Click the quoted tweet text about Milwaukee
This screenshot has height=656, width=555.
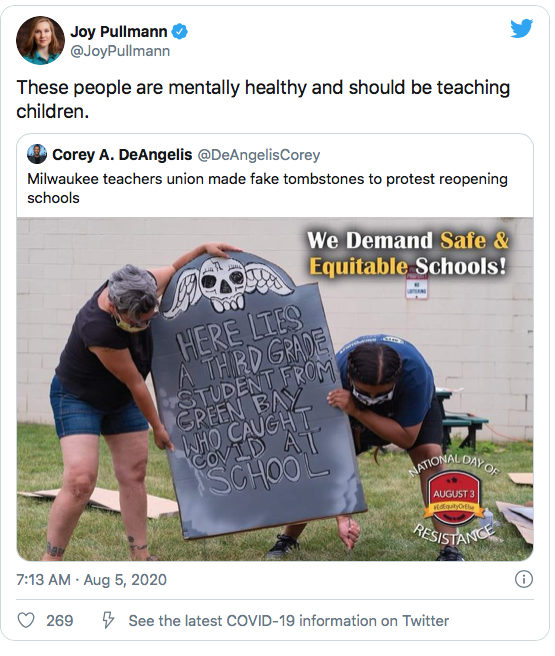tap(267, 188)
